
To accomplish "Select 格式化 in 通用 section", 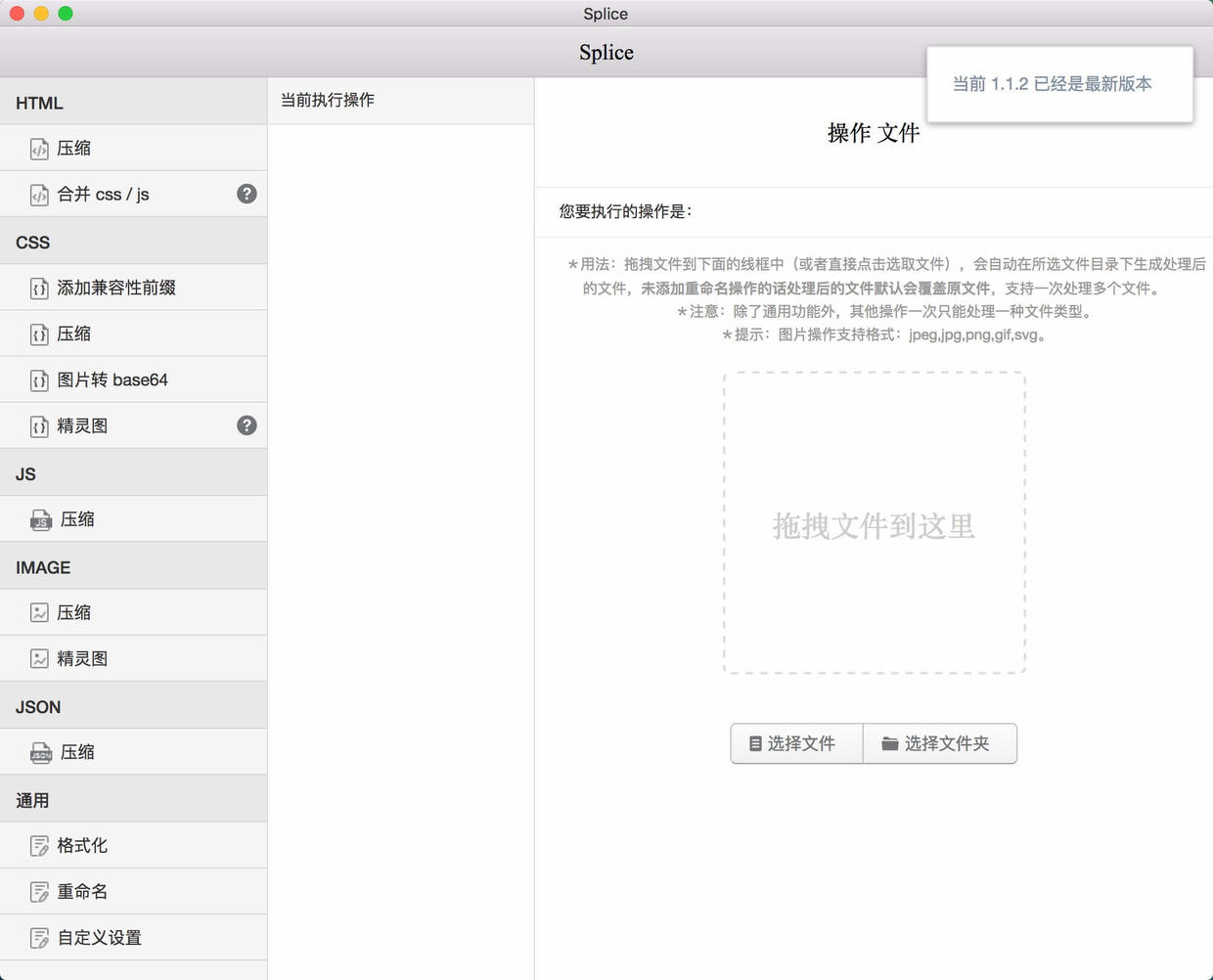I will [133, 845].
